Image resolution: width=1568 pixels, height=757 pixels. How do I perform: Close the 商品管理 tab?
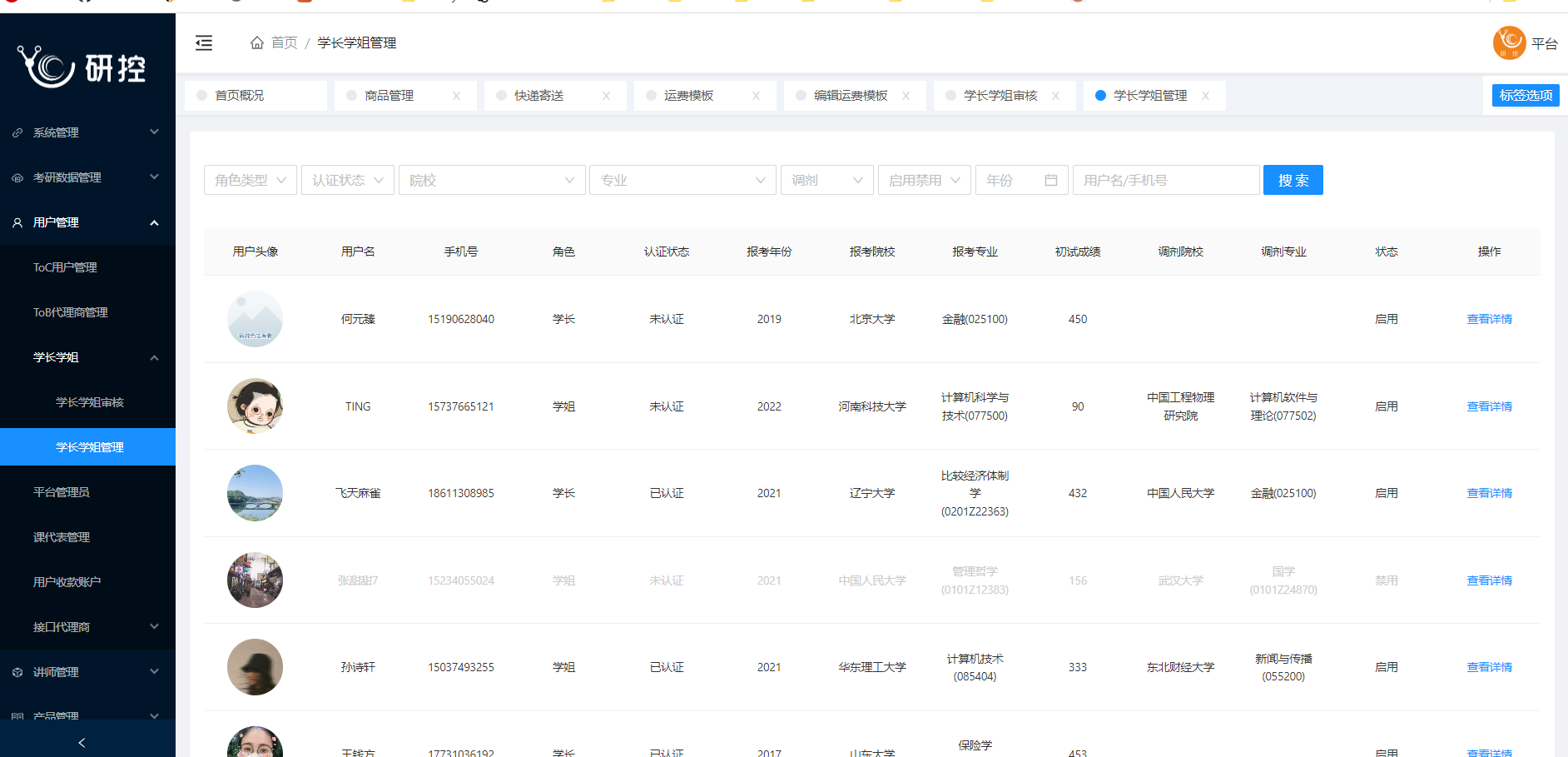pos(456,96)
